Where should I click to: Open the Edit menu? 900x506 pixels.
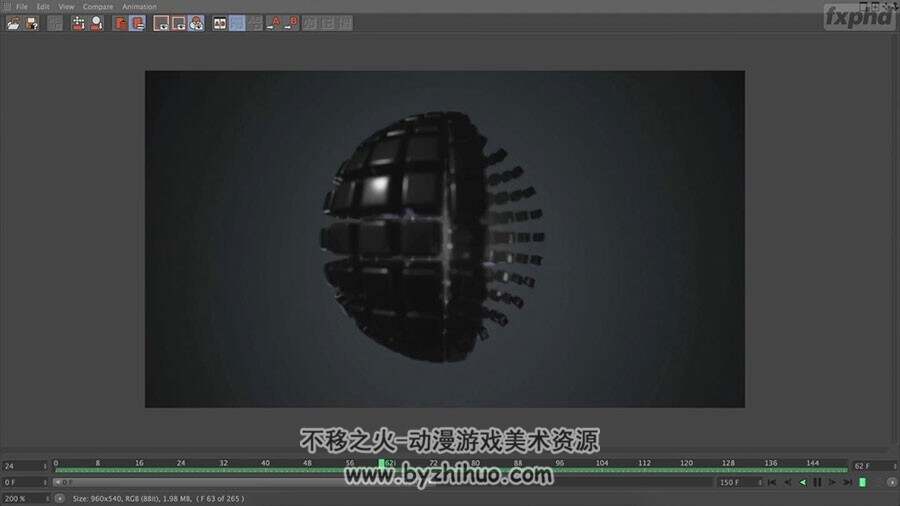tap(43, 6)
